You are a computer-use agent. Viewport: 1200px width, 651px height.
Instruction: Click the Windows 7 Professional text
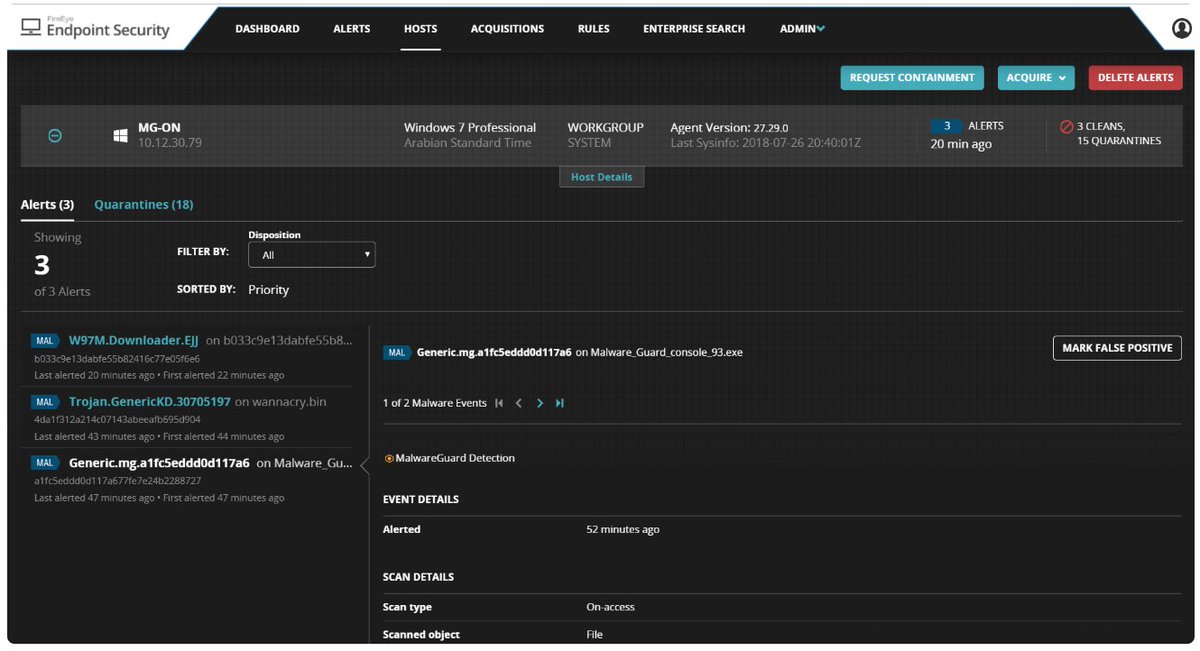(x=470, y=128)
